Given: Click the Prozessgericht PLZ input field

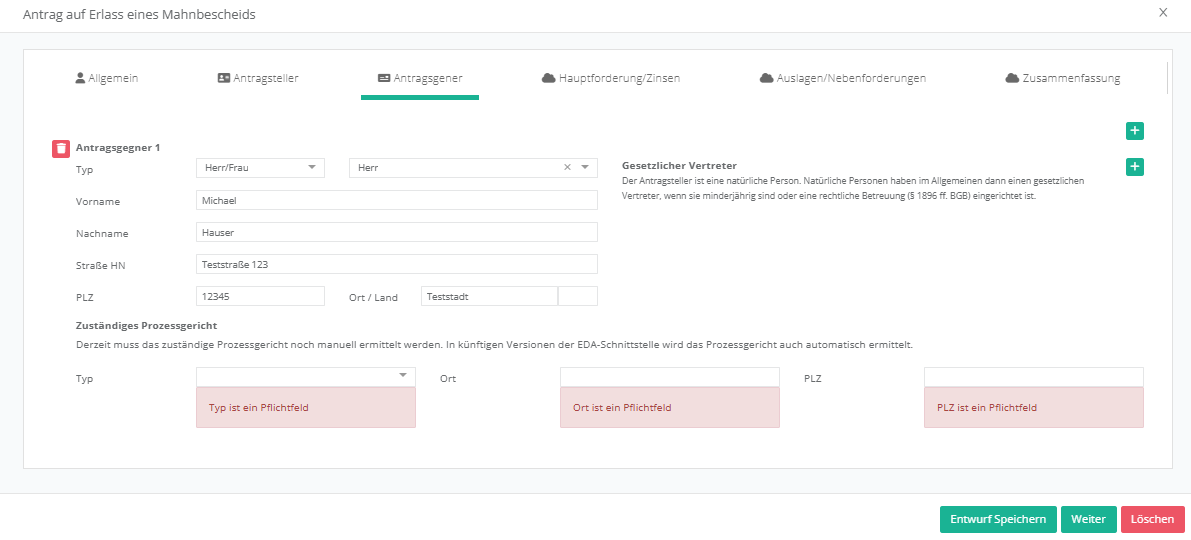Looking at the screenshot, I should 1032,376.
